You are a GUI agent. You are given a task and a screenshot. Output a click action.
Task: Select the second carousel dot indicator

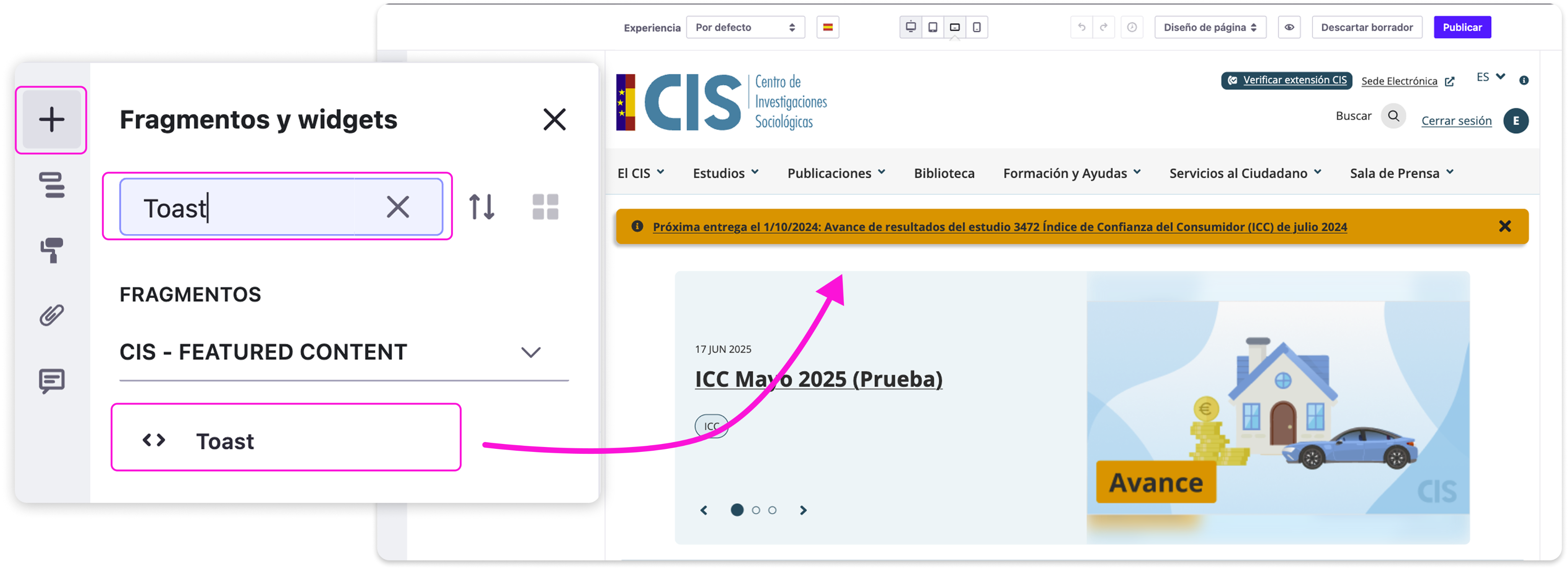(x=755, y=510)
